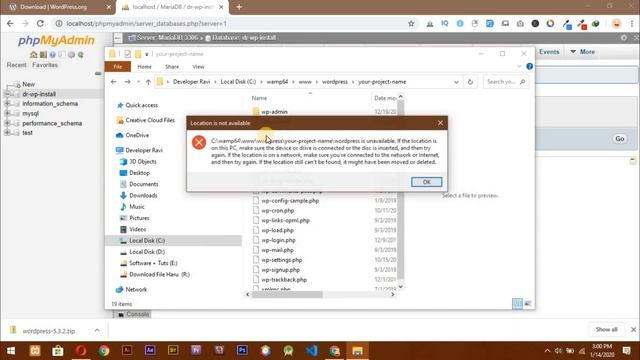Close the 'Location is not available' dialog
The width and height of the screenshot is (640, 360).
(440, 123)
